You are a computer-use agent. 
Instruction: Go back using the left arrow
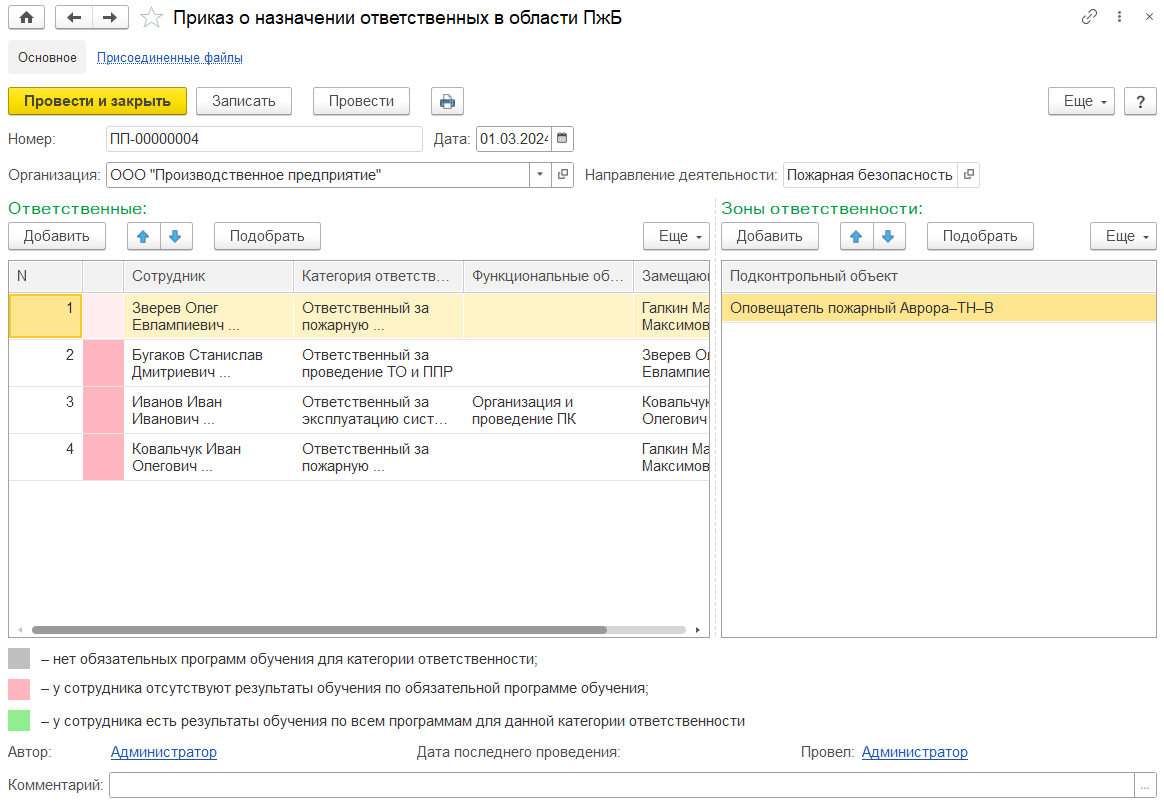[74, 18]
